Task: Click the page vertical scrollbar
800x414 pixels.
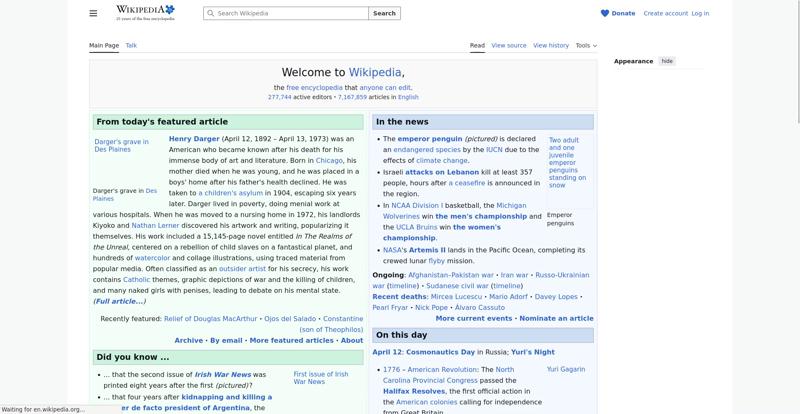Action: tap(797, 61)
